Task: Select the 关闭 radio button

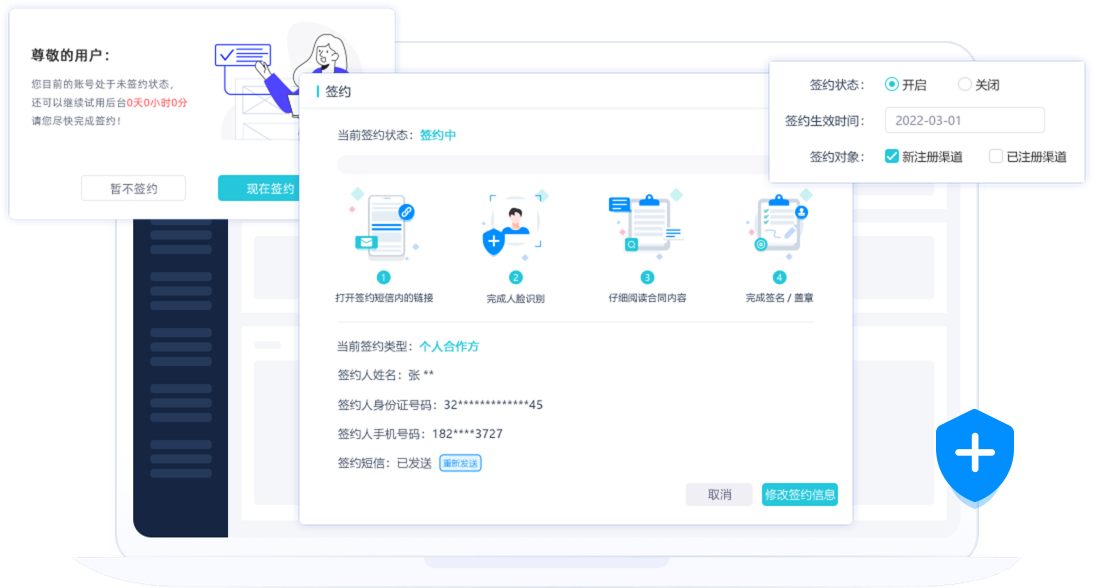Action: pyautogui.click(x=964, y=85)
